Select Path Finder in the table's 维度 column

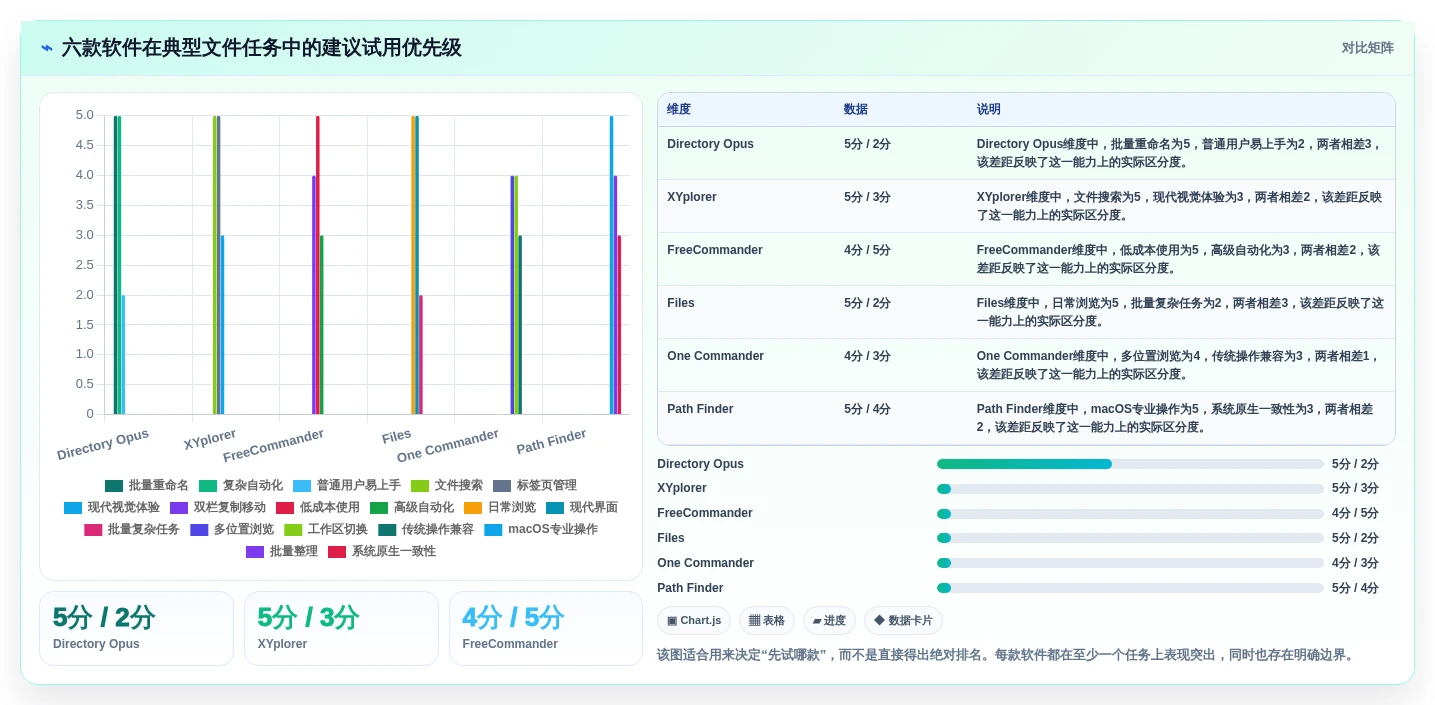tap(699, 409)
